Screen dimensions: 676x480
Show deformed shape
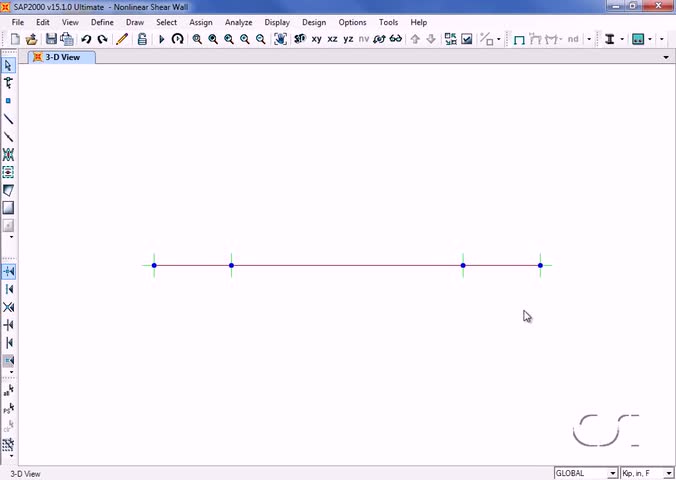click(x=535, y=39)
